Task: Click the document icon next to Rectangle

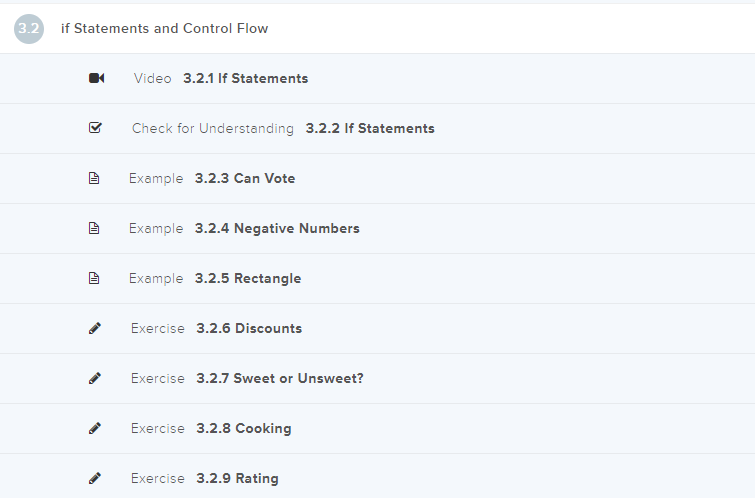Action: coord(95,278)
